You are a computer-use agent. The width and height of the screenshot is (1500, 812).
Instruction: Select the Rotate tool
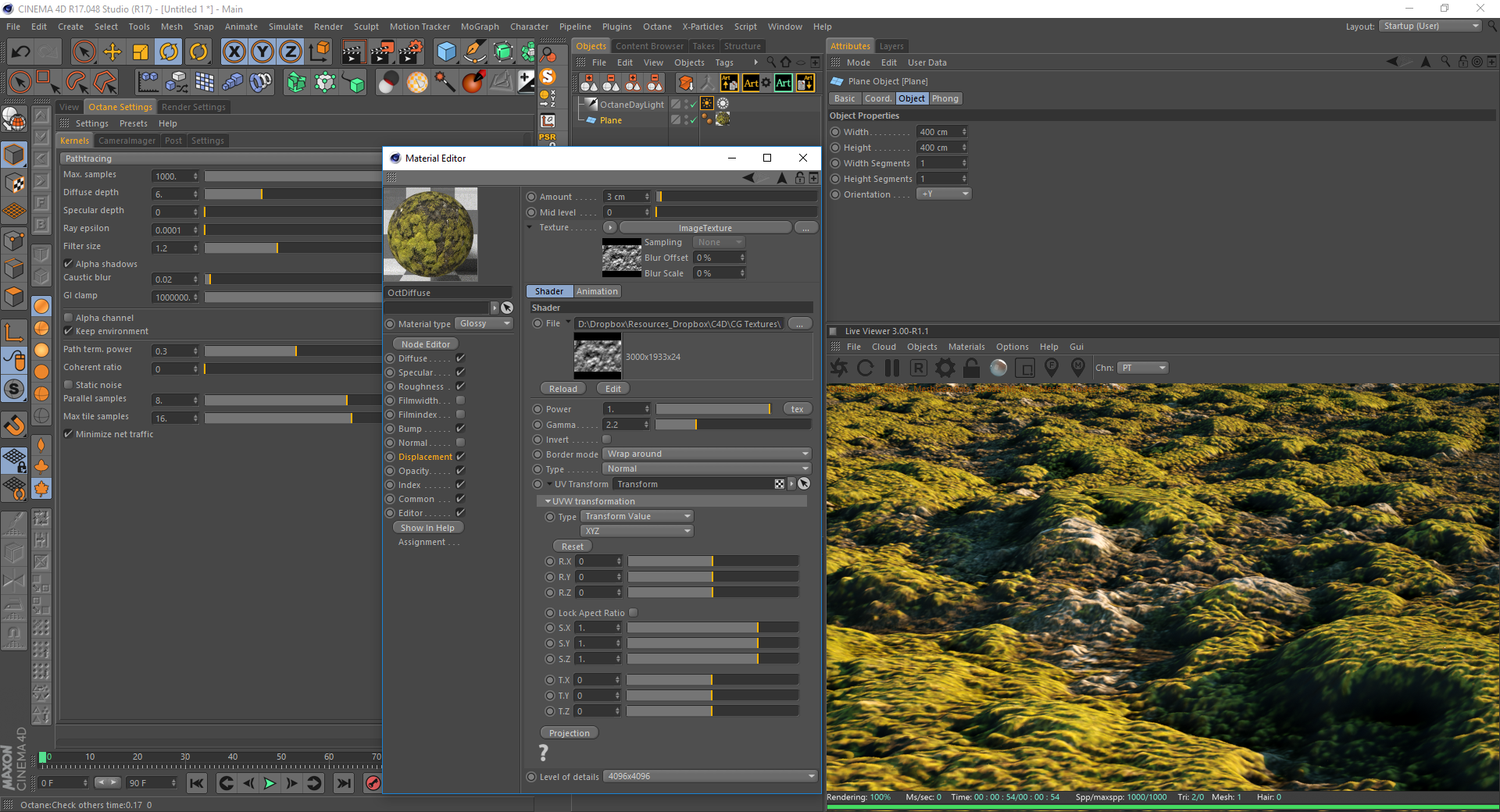169,52
